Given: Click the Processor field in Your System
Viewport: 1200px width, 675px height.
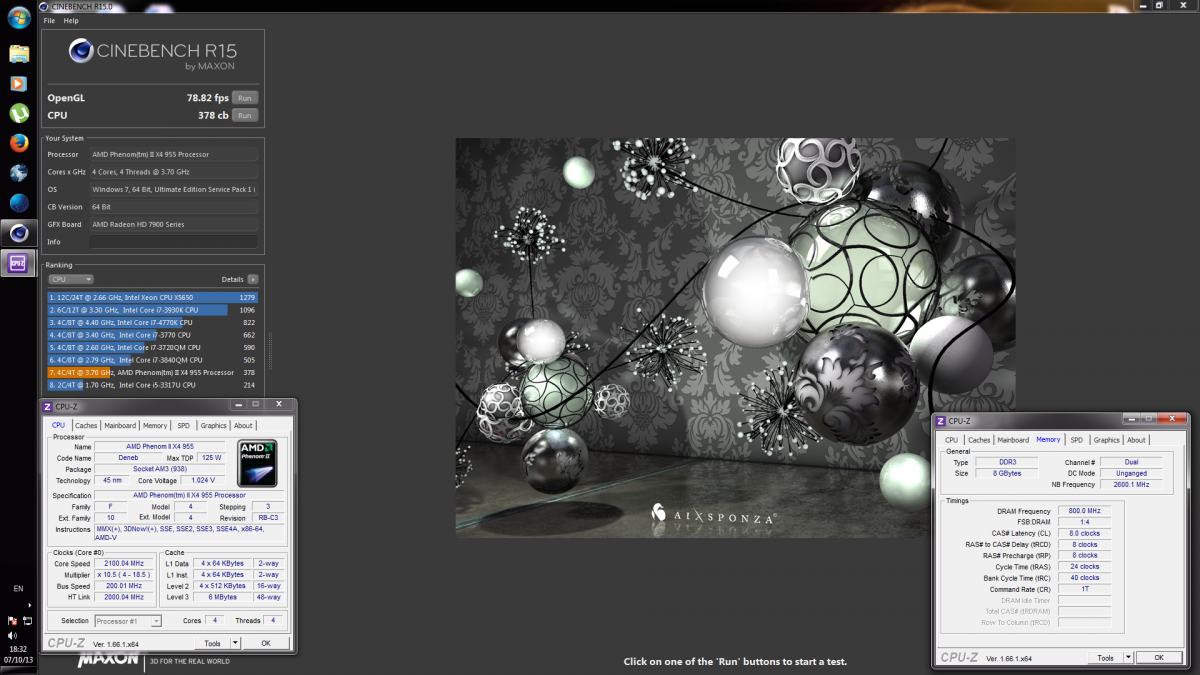Looking at the screenshot, I should (x=174, y=154).
